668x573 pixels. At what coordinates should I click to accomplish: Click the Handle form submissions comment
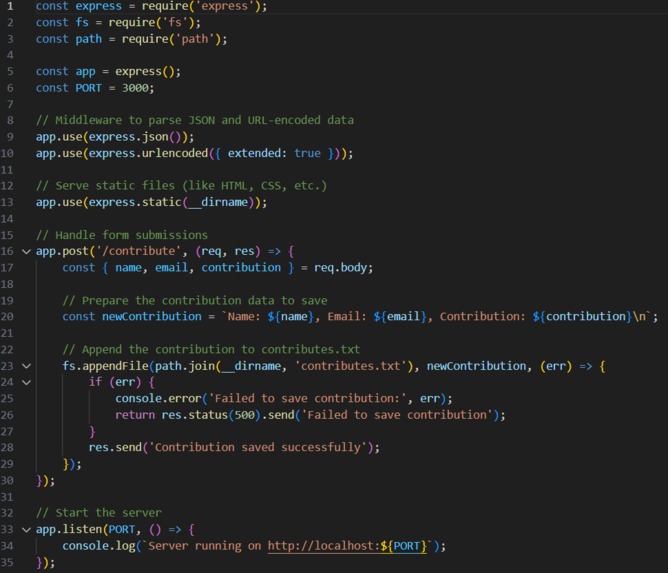tap(122, 235)
